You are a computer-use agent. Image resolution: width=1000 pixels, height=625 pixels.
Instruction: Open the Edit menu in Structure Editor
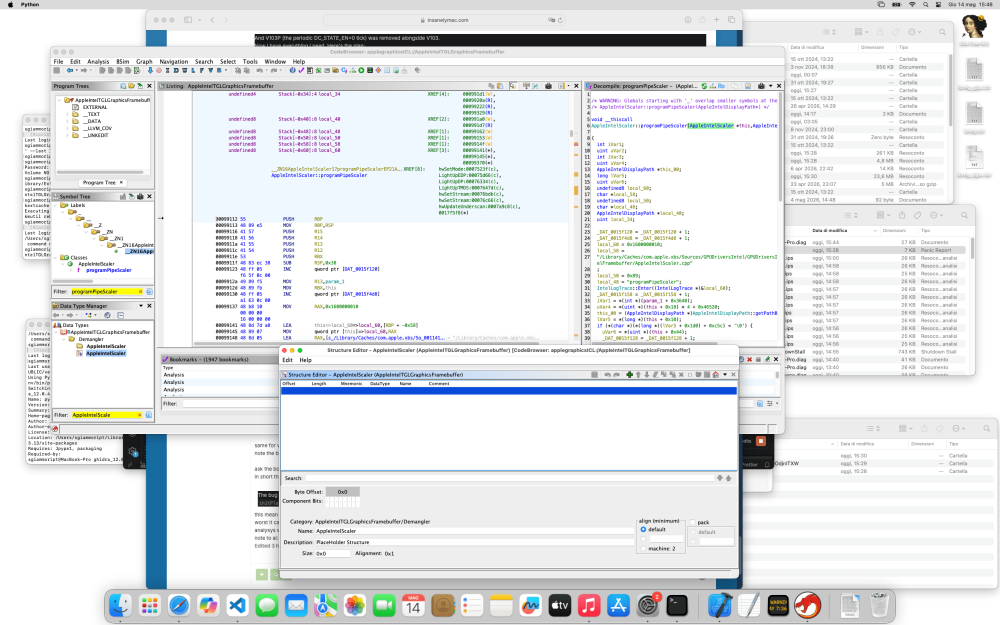pos(288,360)
